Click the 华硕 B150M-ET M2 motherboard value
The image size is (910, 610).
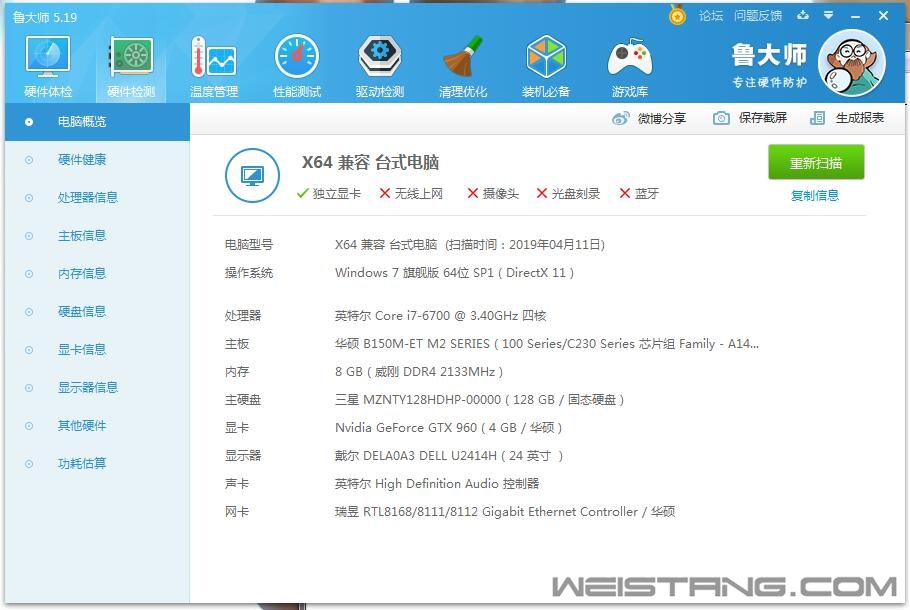coord(547,344)
